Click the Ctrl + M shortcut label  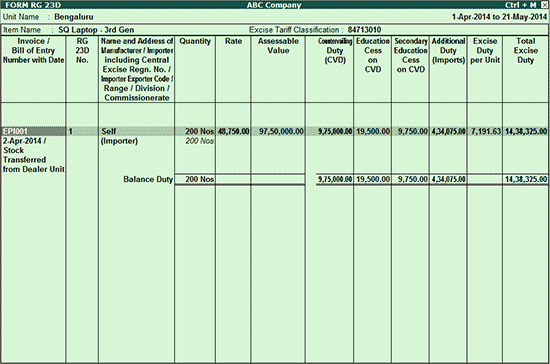pos(521,5)
